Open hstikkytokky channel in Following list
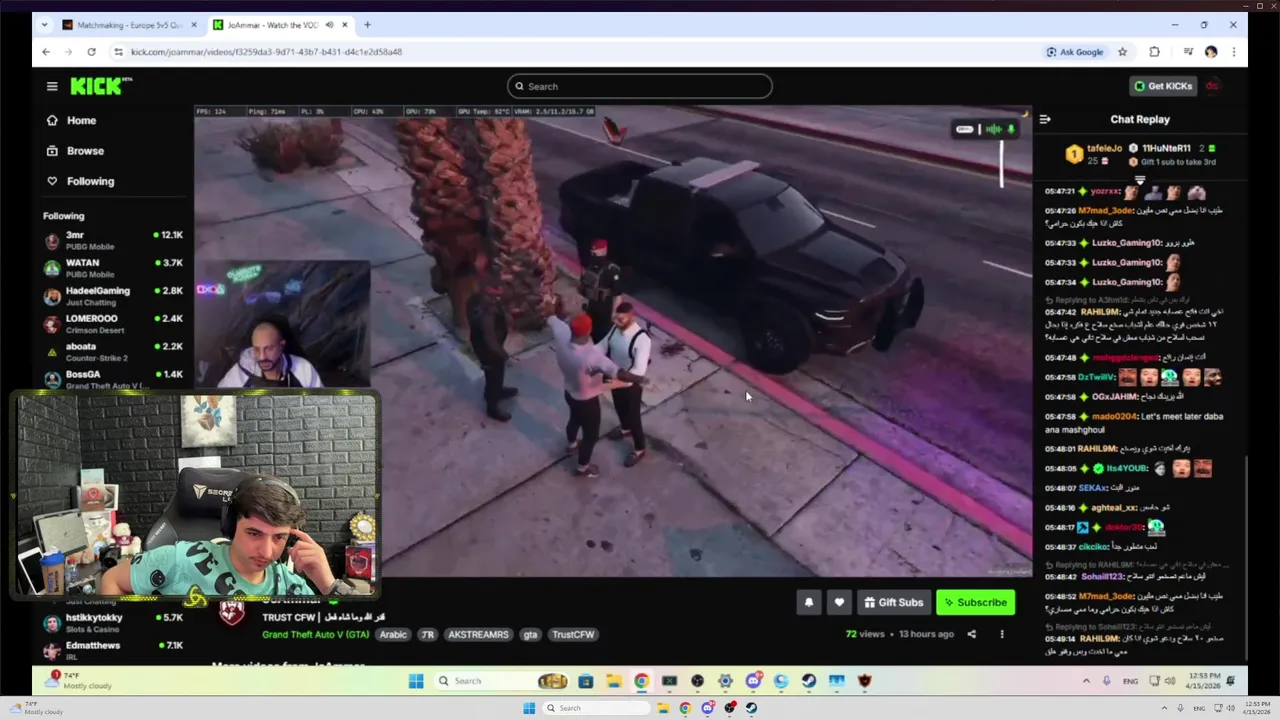Screen dimensions: 1280x720 [x=113, y=622]
